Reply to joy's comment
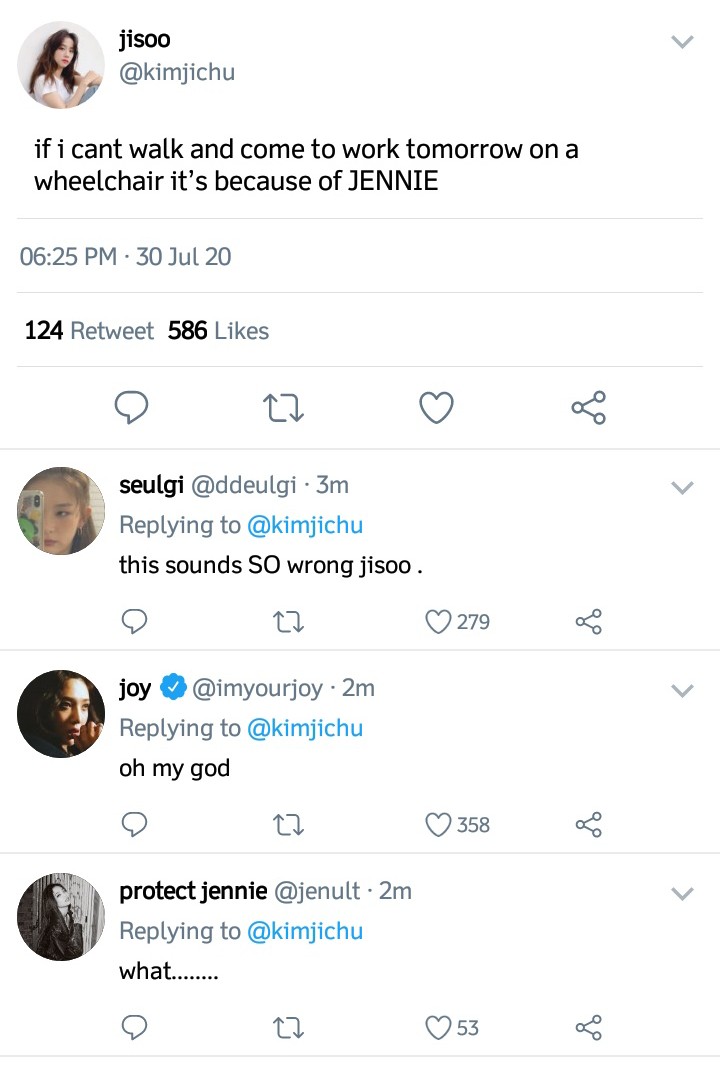Image resolution: width=720 pixels, height=1071 pixels. pos(134,824)
